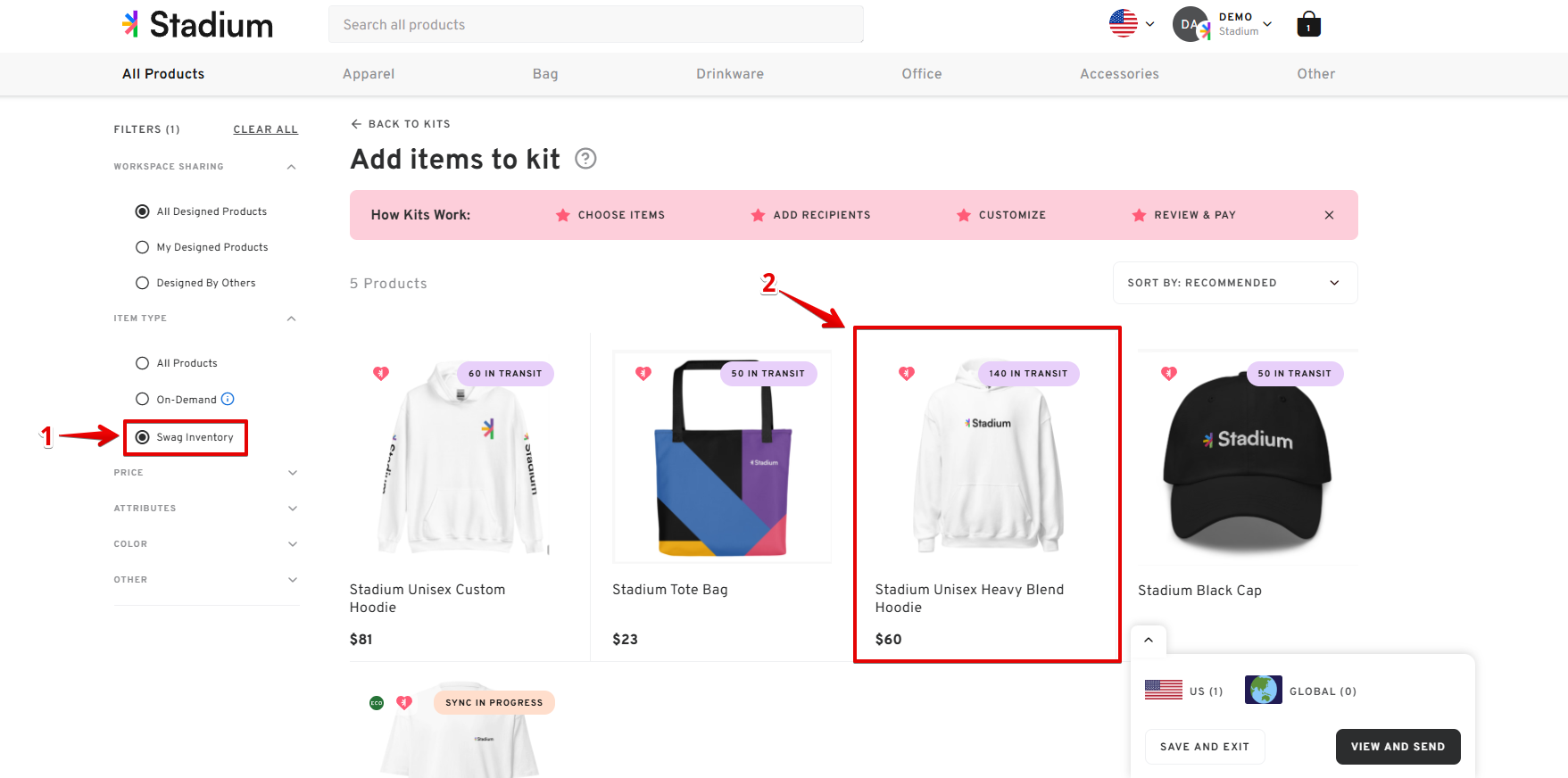Click the heart badge on Stadium Tote Bag
Viewport: 1568px width, 778px height.
(643, 373)
